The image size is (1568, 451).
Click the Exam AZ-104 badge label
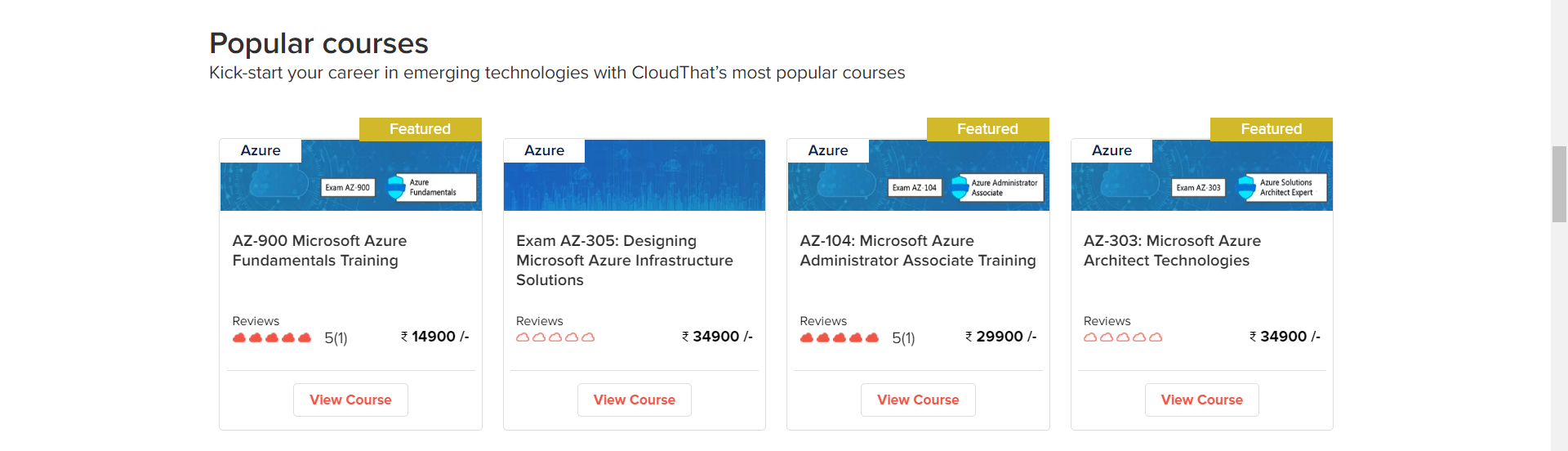[915, 188]
